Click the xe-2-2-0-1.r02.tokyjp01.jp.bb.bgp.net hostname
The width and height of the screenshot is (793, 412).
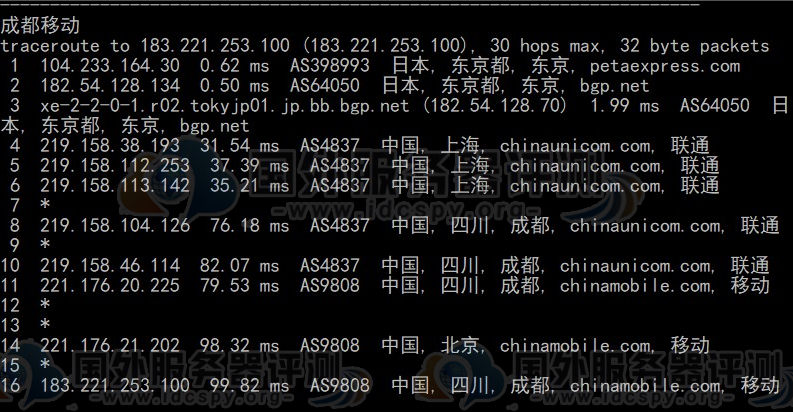225,106
